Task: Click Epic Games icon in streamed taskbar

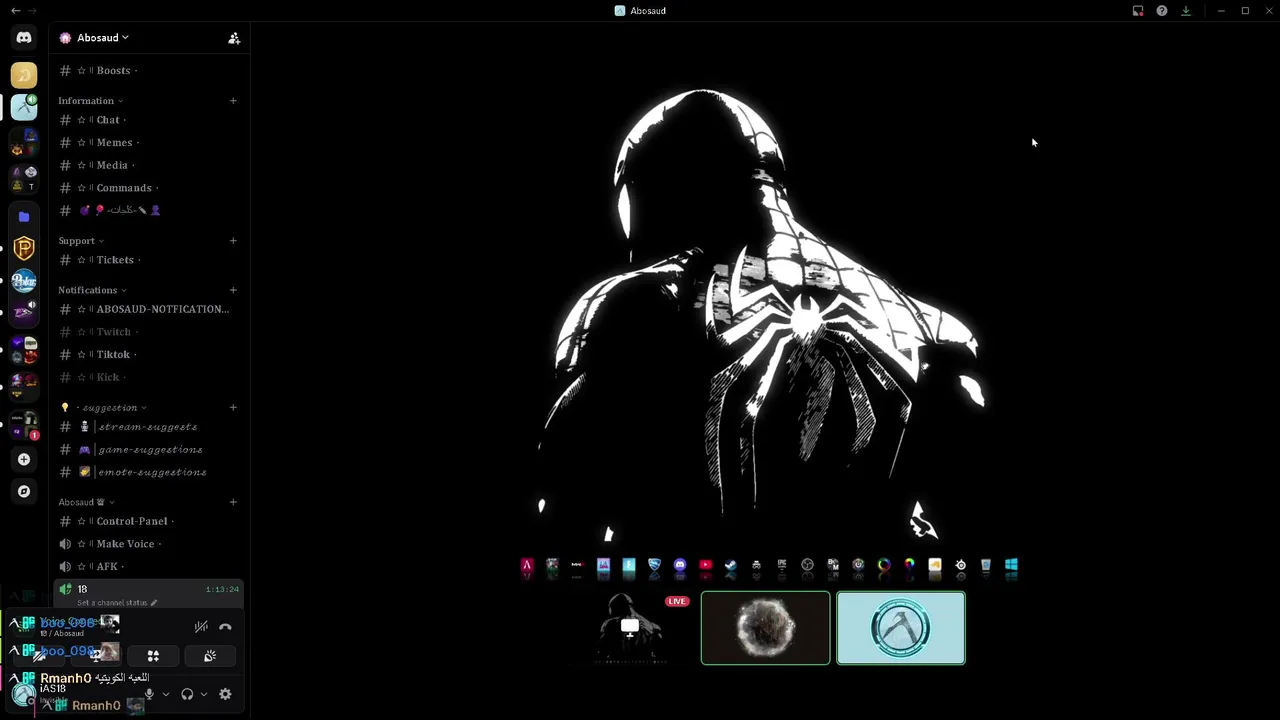Action: pyautogui.click(x=782, y=565)
